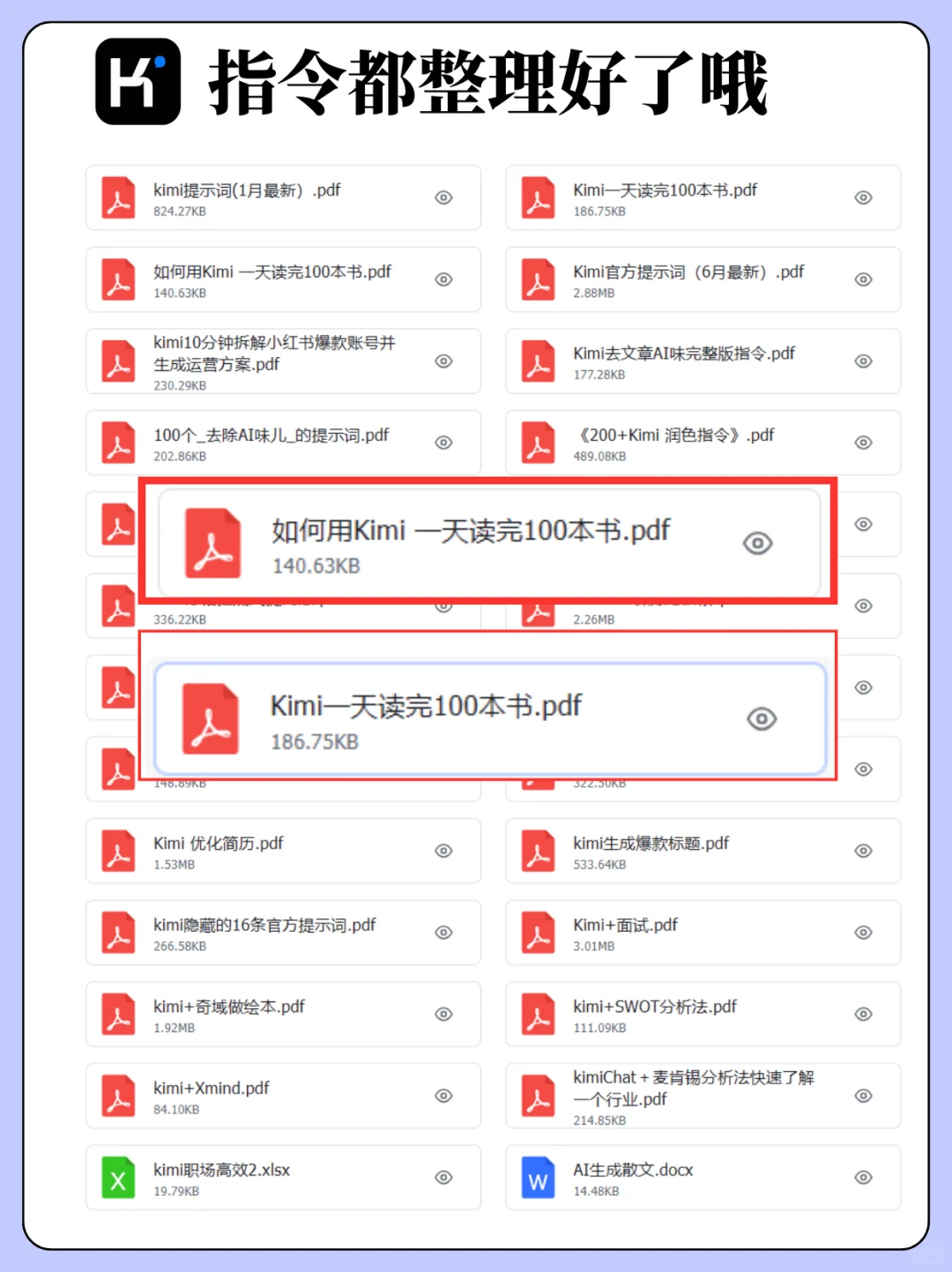Viewport: 952px width, 1272px height.
Task: Preview AI生成散文.docx with its eye icon
Action: point(864,1178)
